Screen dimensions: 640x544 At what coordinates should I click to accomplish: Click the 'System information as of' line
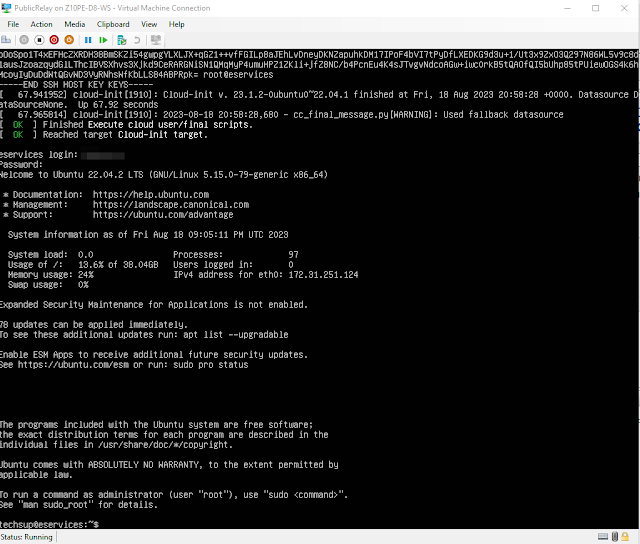148,235
